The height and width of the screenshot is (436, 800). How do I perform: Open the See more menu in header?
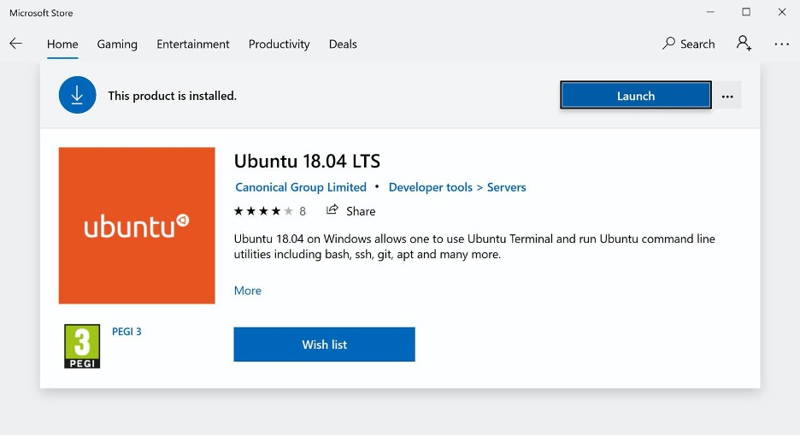[781, 44]
